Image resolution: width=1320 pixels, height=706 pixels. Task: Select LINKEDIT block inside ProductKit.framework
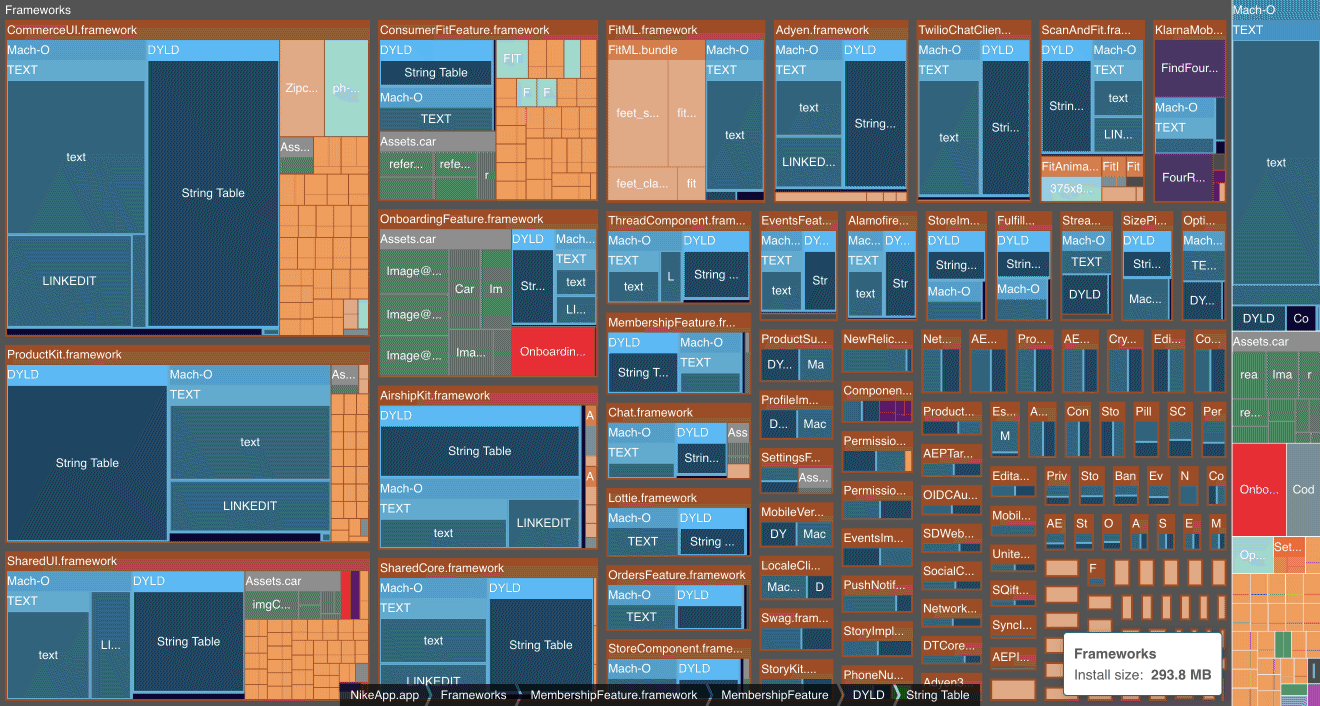(x=250, y=506)
